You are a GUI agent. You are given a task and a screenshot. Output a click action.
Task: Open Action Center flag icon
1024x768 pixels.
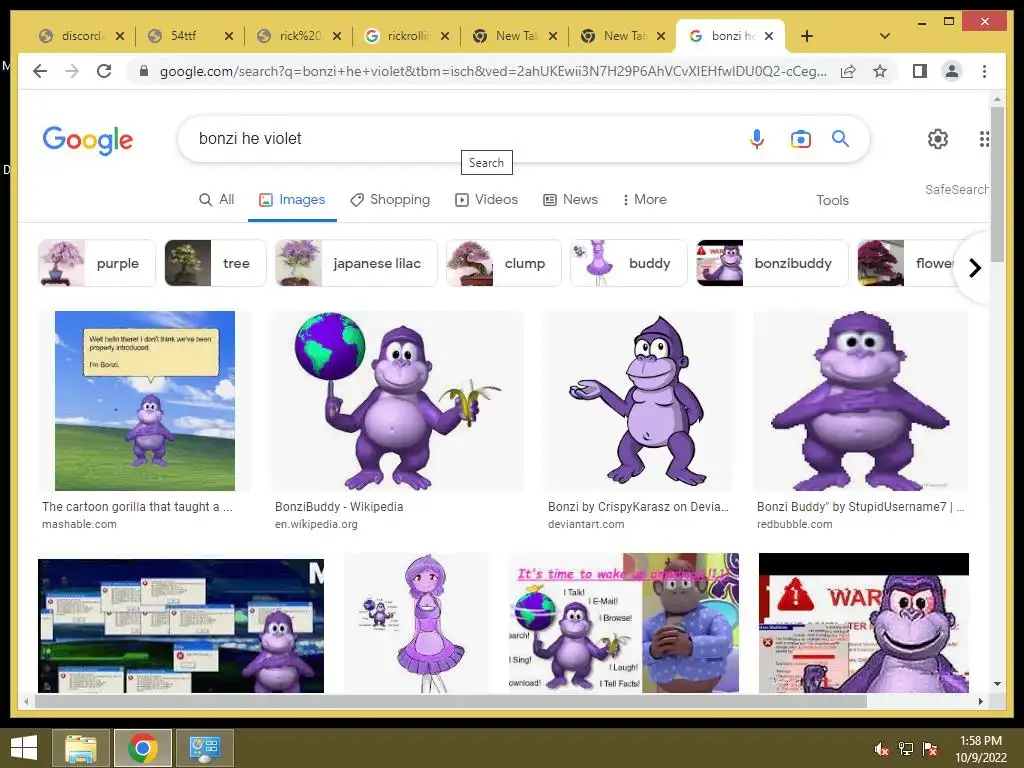coord(930,749)
